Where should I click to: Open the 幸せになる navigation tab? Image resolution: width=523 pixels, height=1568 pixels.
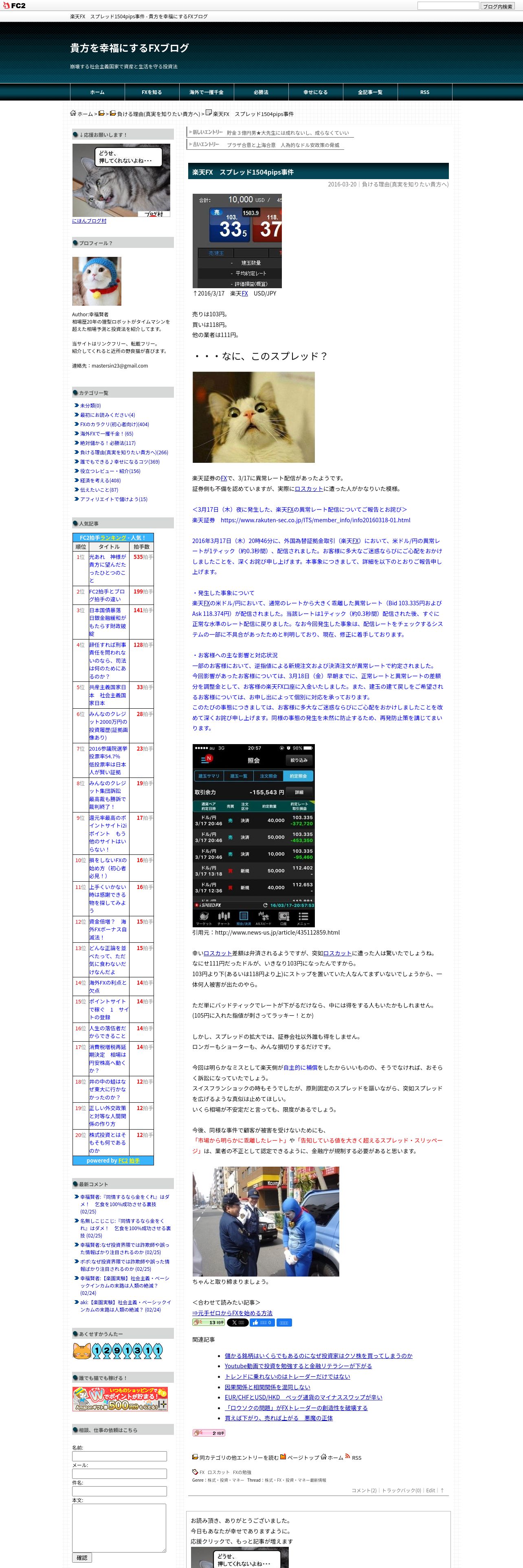click(x=315, y=92)
